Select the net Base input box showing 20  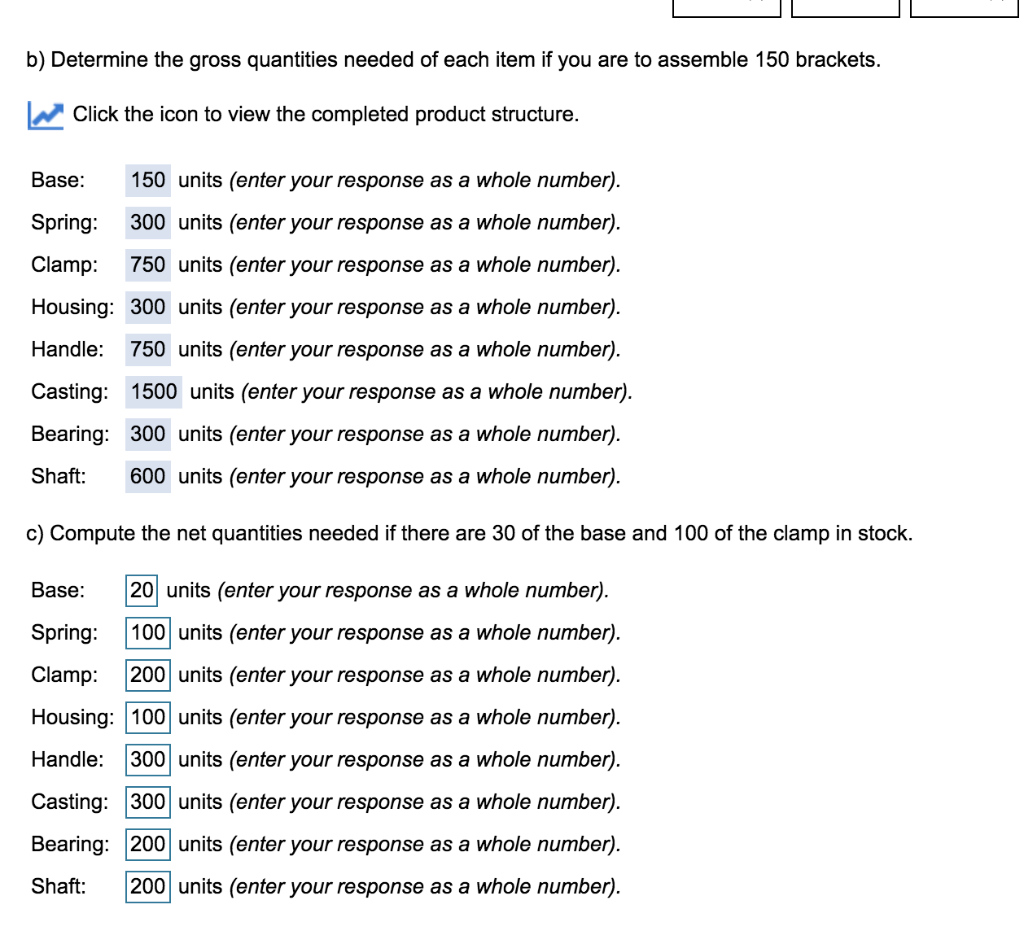click(142, 590)
